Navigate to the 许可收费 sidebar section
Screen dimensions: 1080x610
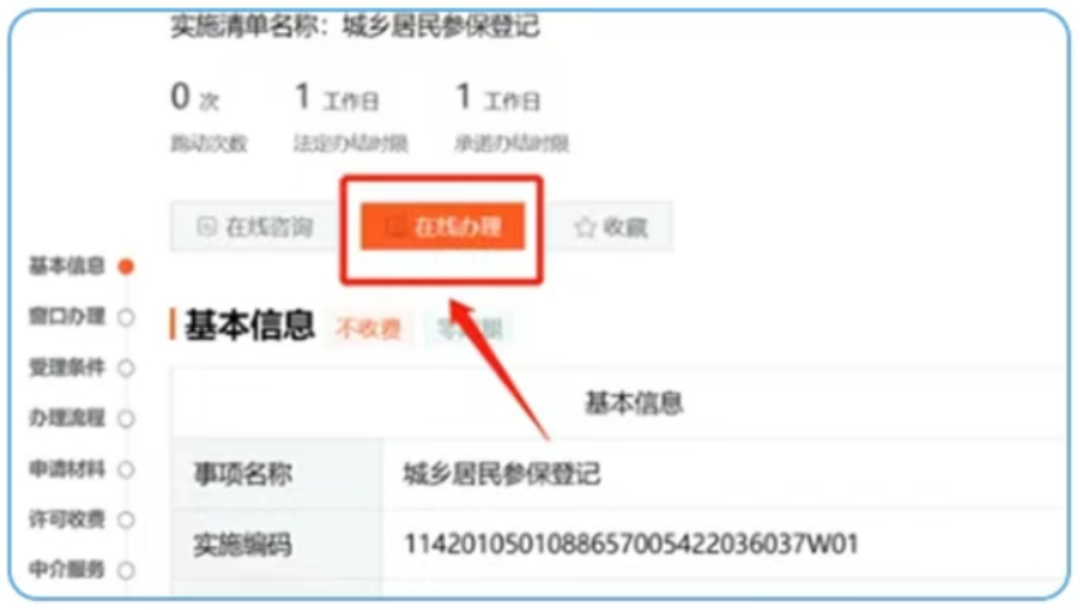click(x=67, y=519)
